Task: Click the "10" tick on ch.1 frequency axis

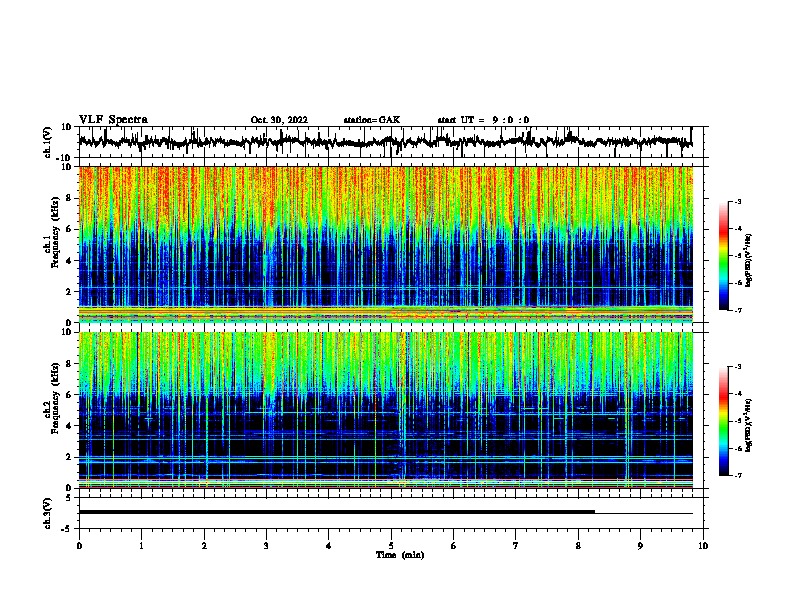Action: coord(67,167)
